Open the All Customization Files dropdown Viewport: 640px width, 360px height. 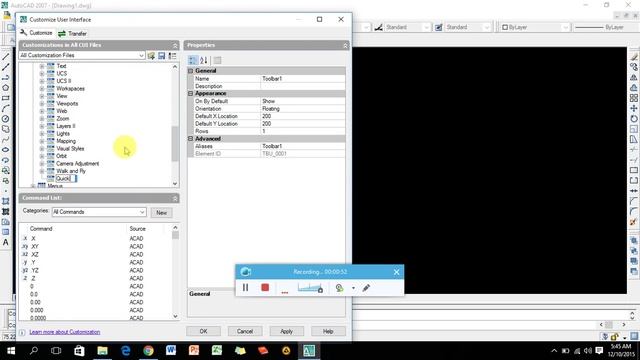141,56
